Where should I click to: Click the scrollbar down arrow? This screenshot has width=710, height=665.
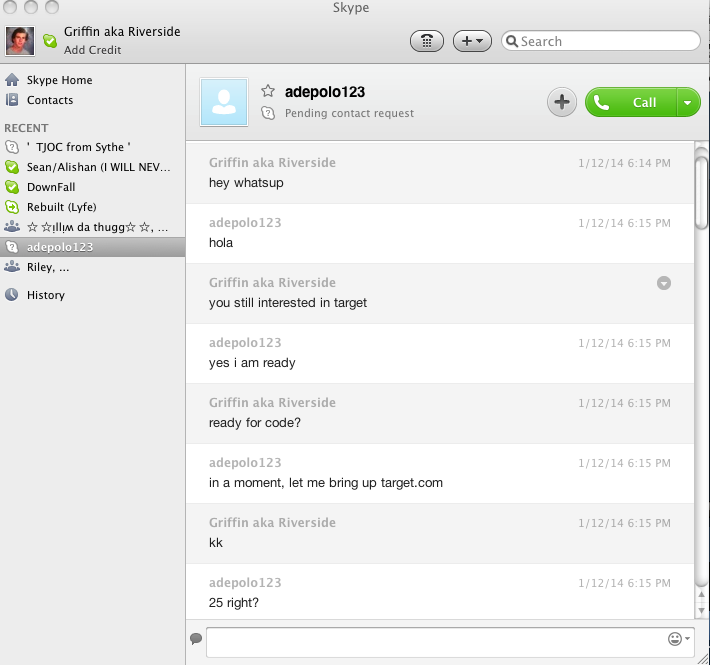click(x=701, y=611)
